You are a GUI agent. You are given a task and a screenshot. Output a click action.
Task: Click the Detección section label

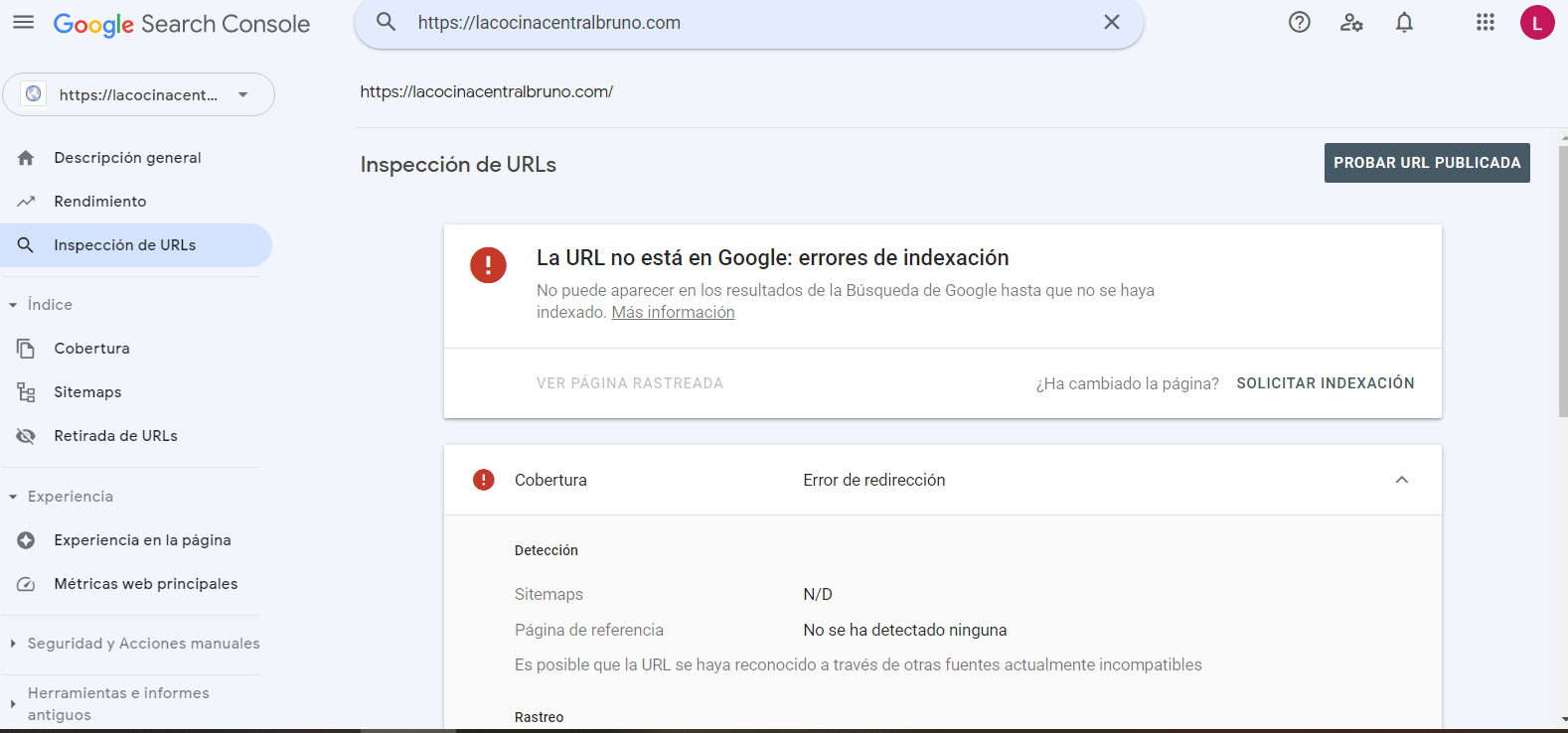(547, 550)
